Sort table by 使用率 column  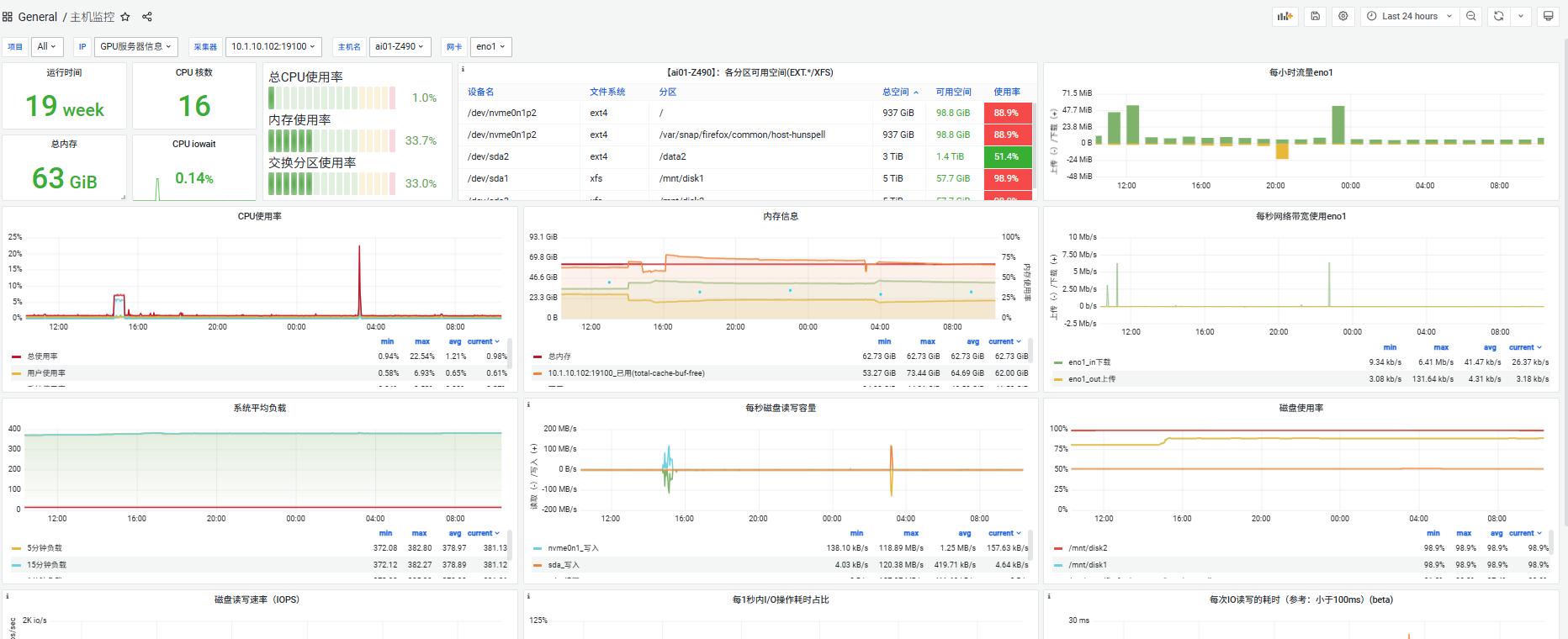tap(1007, 92)
